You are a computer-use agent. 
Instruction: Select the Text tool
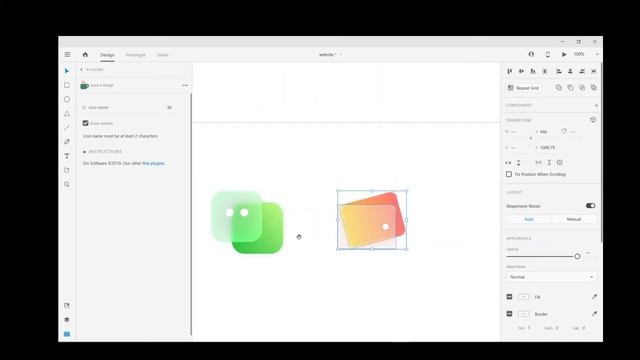pyautogui.click(x=67, y=156)
